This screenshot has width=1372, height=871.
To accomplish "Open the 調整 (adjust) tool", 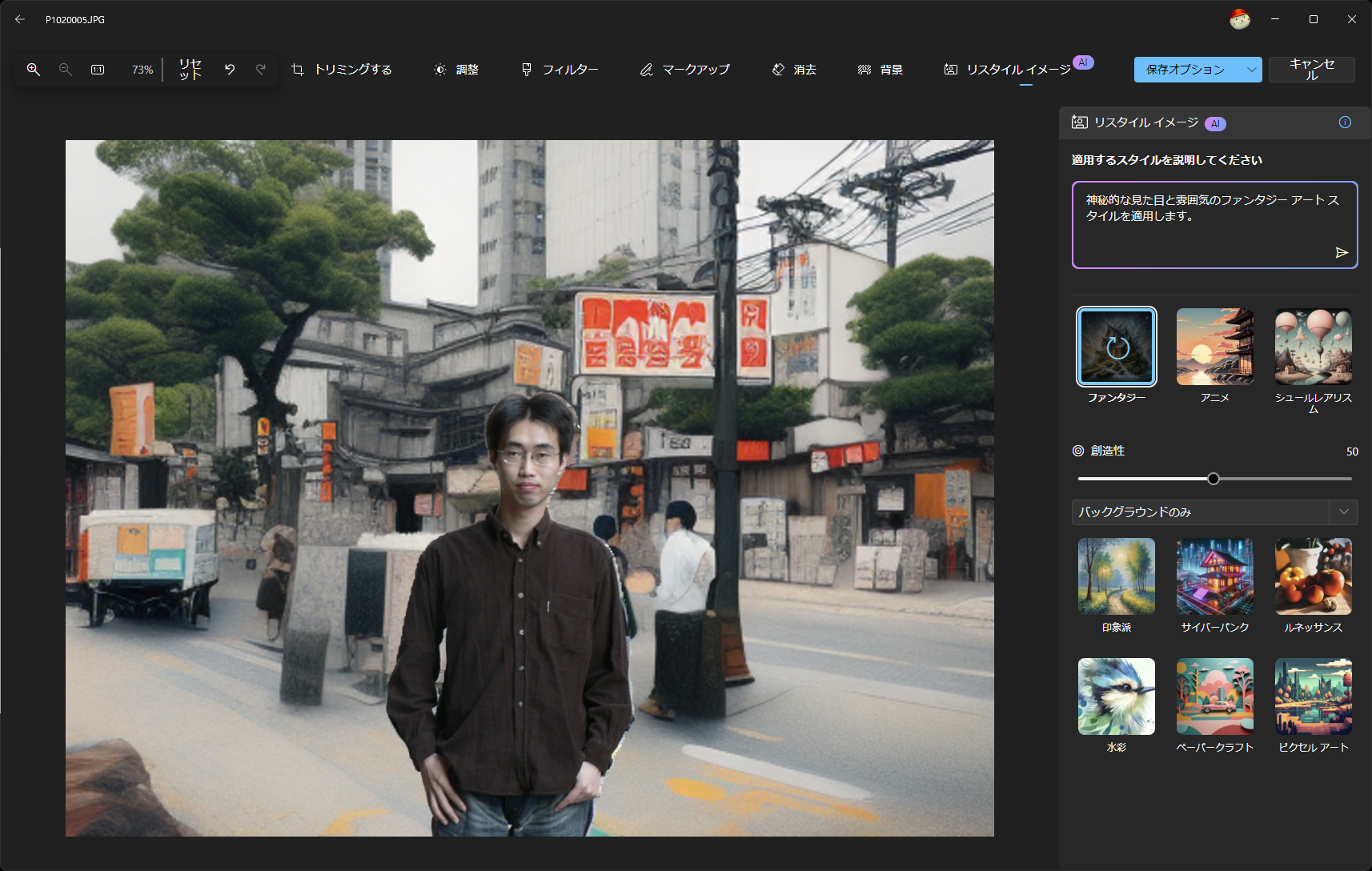I will 455,70.
